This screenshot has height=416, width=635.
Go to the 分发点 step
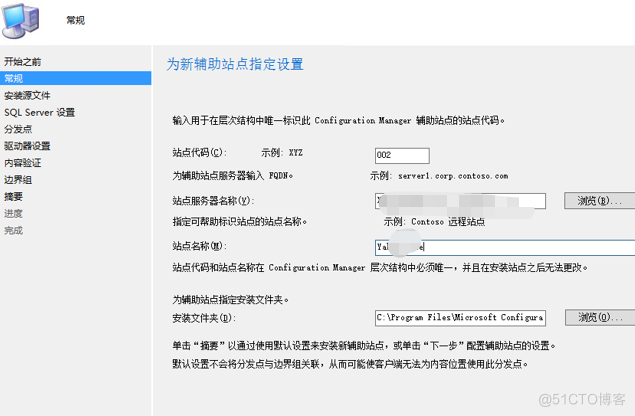pyautogui.click(x=18, y=129)
